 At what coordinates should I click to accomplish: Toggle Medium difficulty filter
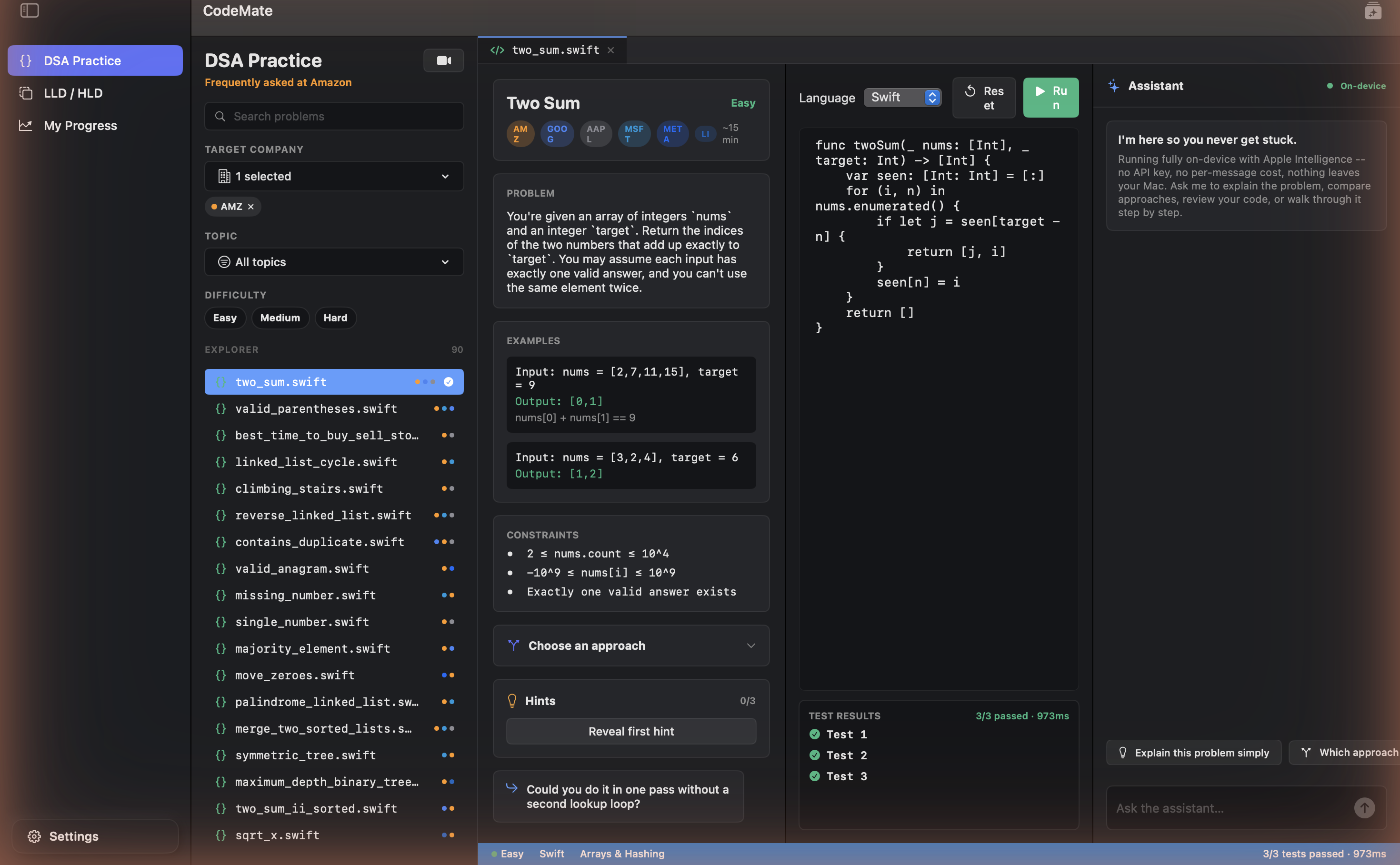point(280,318)
